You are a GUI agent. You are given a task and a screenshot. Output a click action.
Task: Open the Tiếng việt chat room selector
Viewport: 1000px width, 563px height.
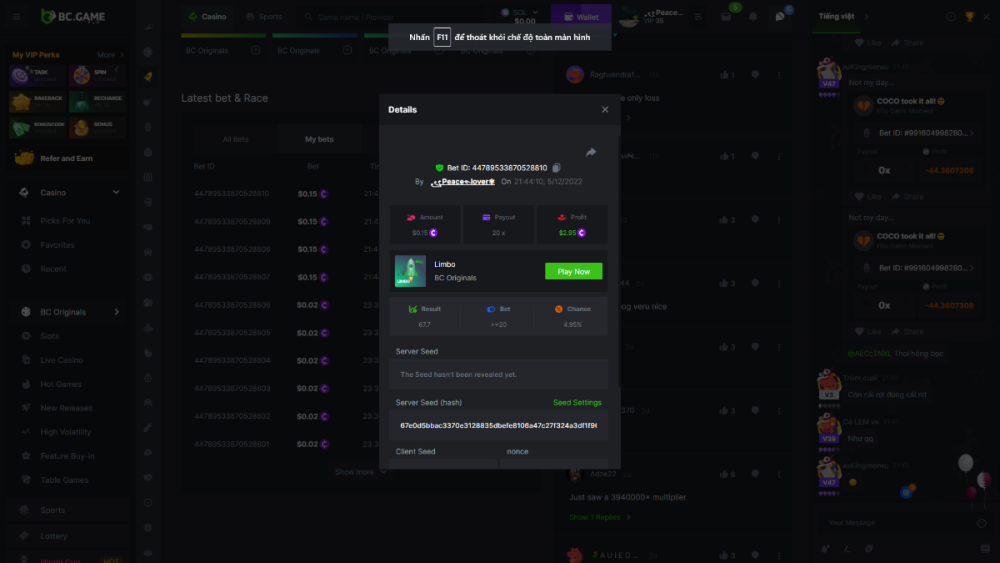click(x=836, y=17)
